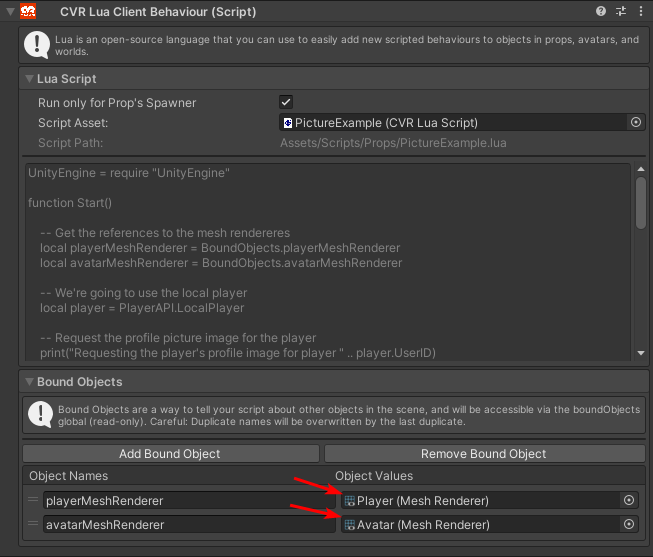This screenshot has width=653, height=557.
Task: Collapse the CVR Lua Client Behaviour component
Action: (x=9, y=12)
